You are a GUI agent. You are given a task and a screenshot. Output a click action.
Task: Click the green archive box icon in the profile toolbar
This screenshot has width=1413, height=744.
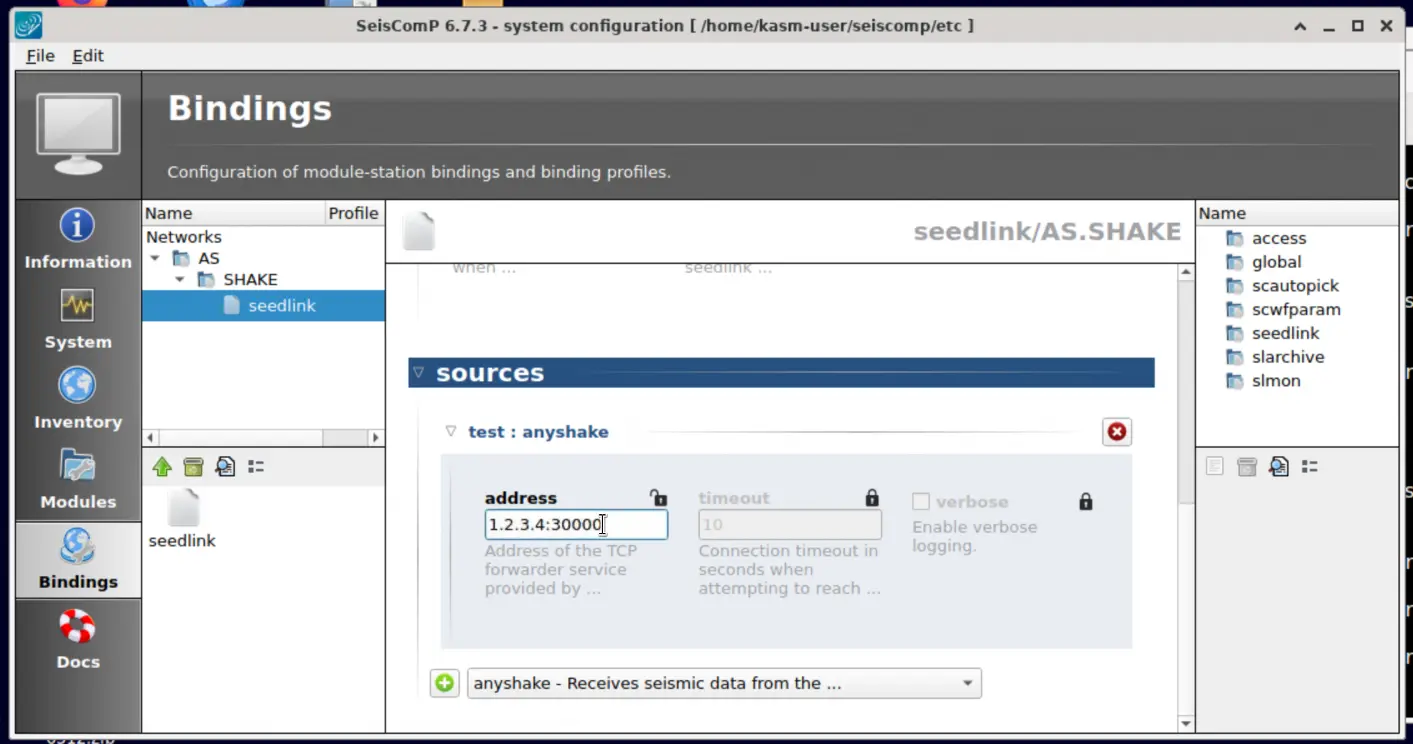click(193, 467)
